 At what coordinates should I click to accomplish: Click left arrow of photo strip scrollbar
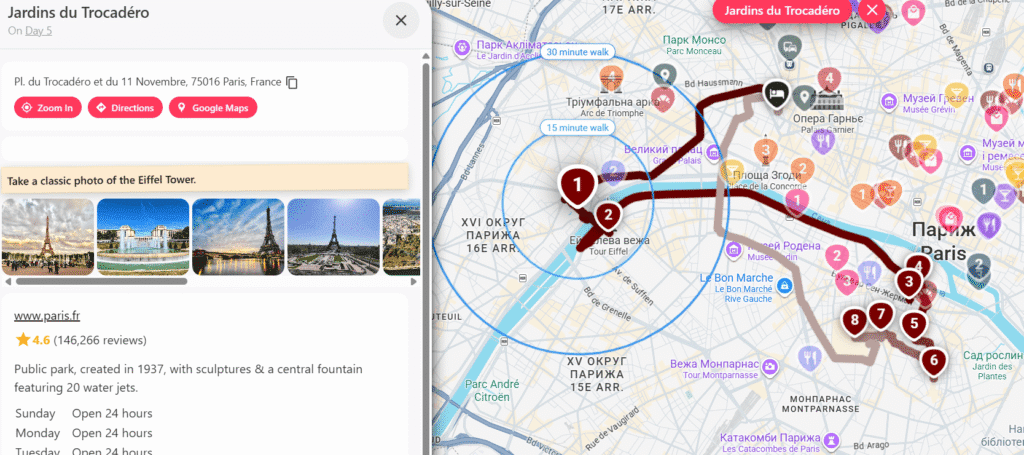tap(7, 282)
